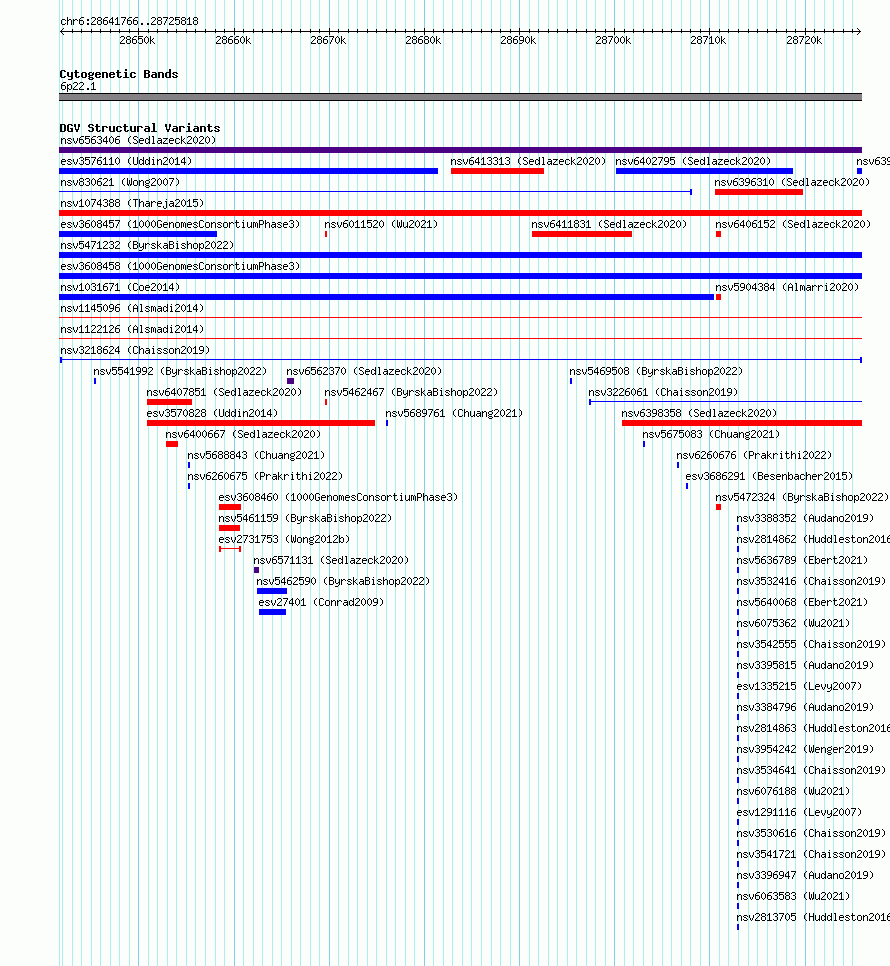This screenshot has height=966, width=890.
Task: Select the nsv3388352 (Audano2019) label
Action: coord(805,518)
